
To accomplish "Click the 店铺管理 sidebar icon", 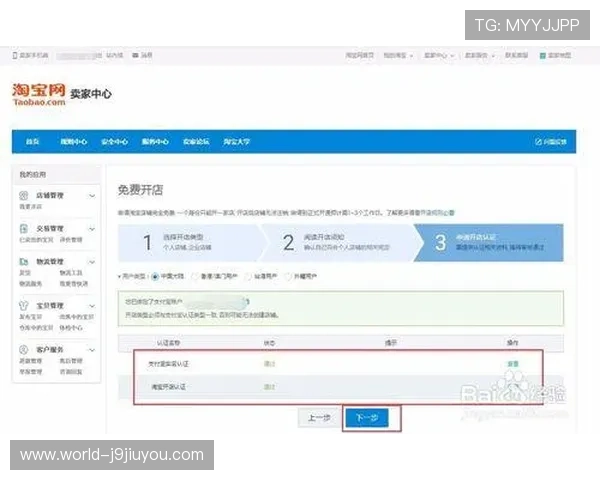I will pos(24,196).
